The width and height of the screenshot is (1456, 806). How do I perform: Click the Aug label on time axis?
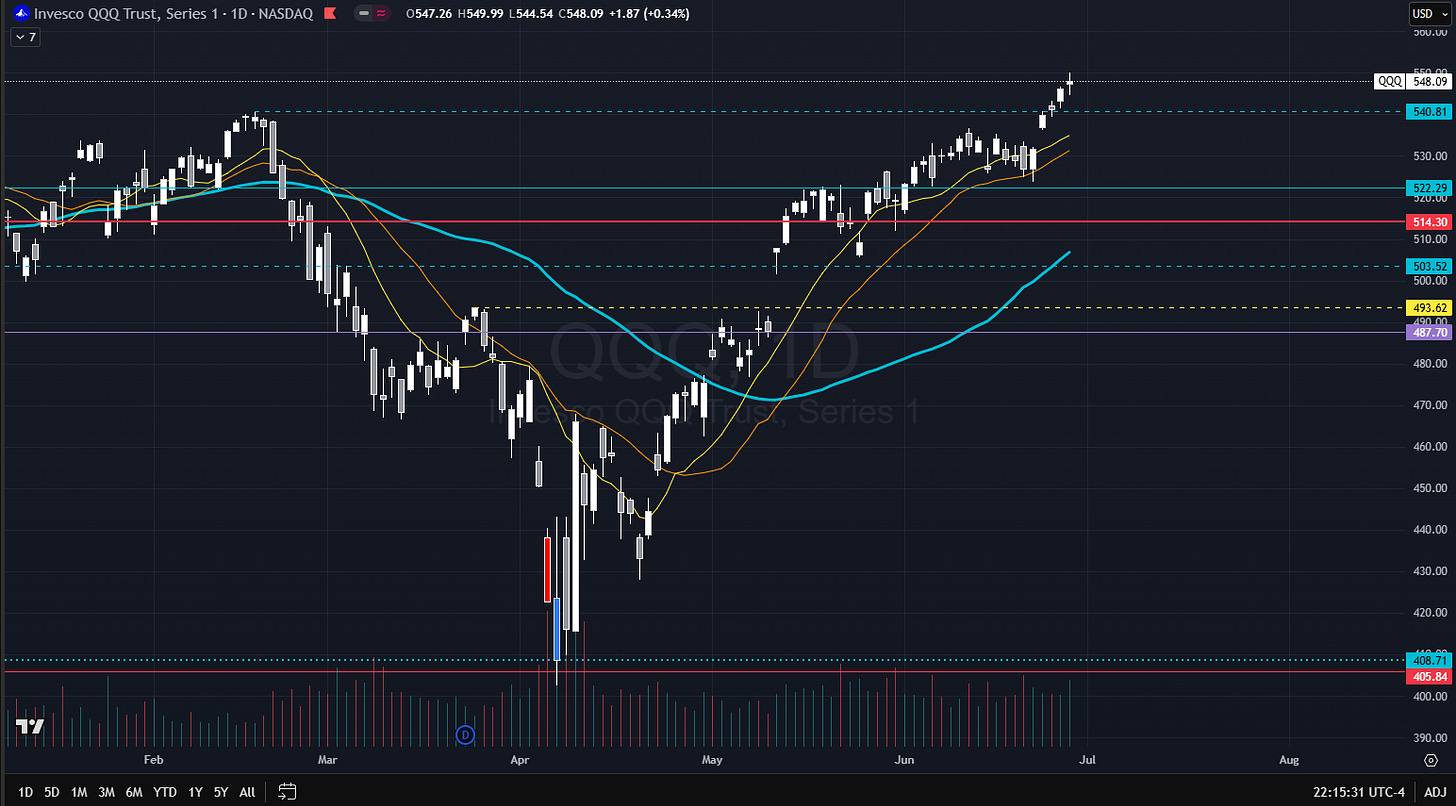point(1289,760)
